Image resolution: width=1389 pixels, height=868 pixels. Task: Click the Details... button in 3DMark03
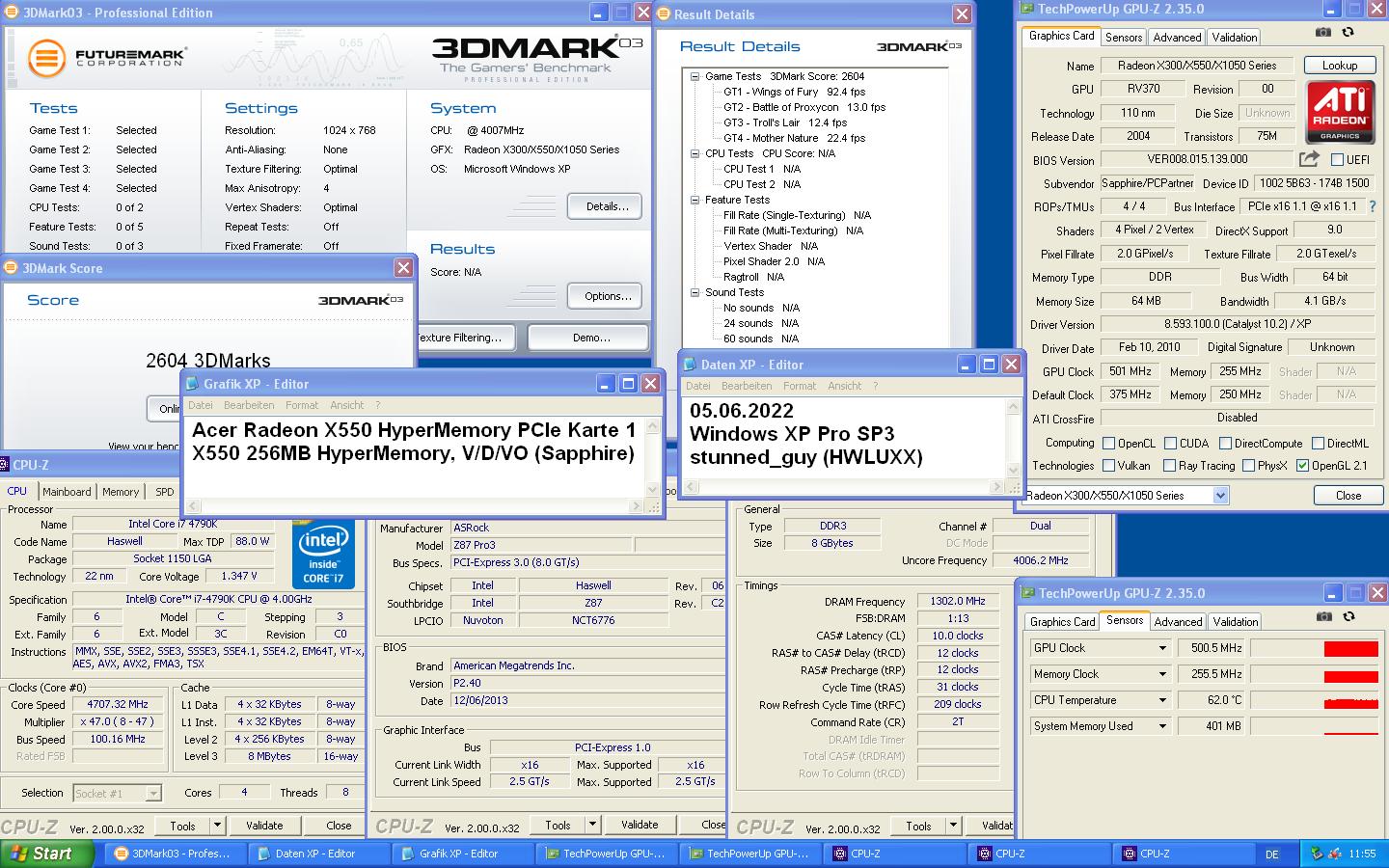click(x=607, y=206)
